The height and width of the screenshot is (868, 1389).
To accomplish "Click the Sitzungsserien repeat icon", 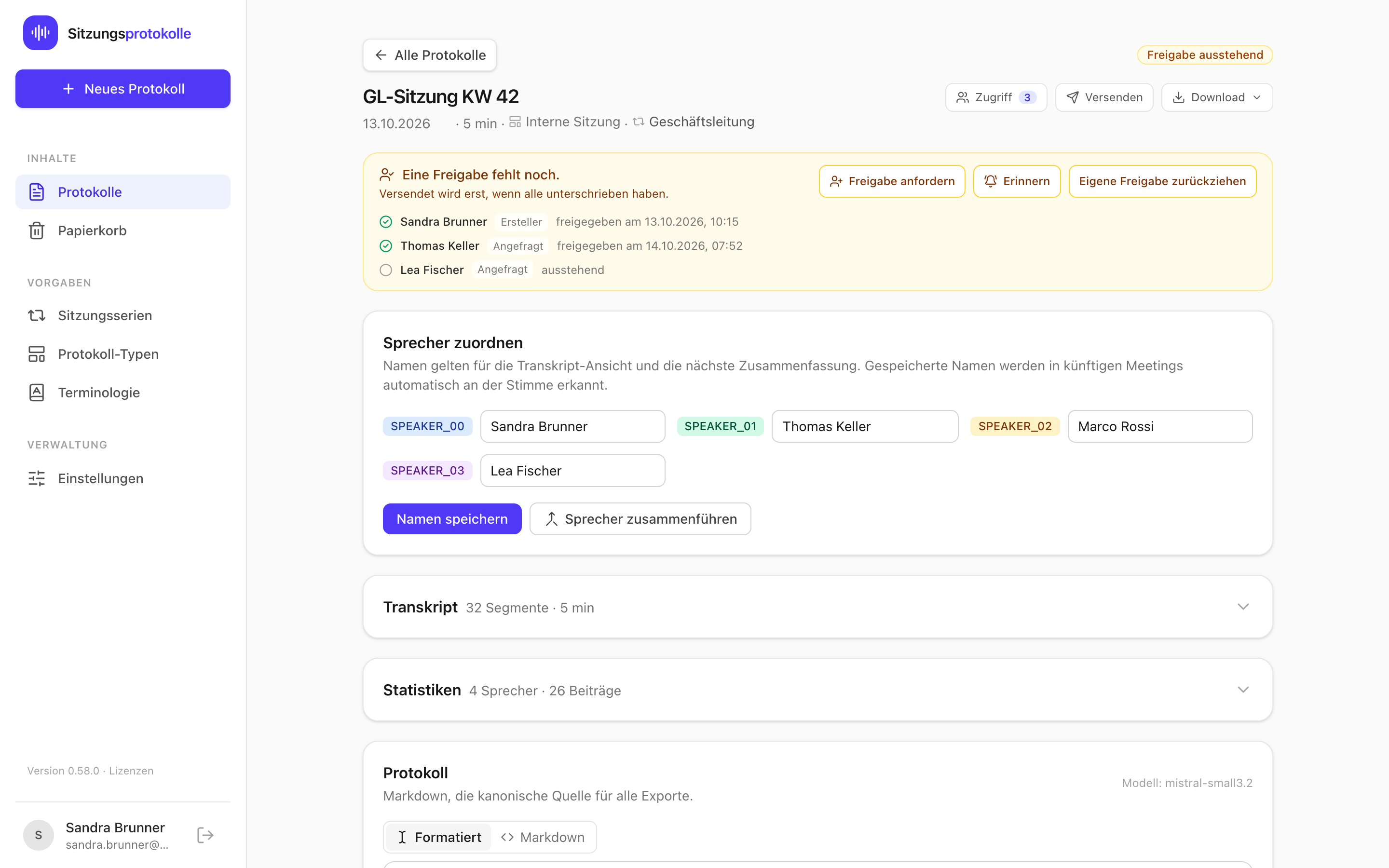I will (x=37, y=315).
